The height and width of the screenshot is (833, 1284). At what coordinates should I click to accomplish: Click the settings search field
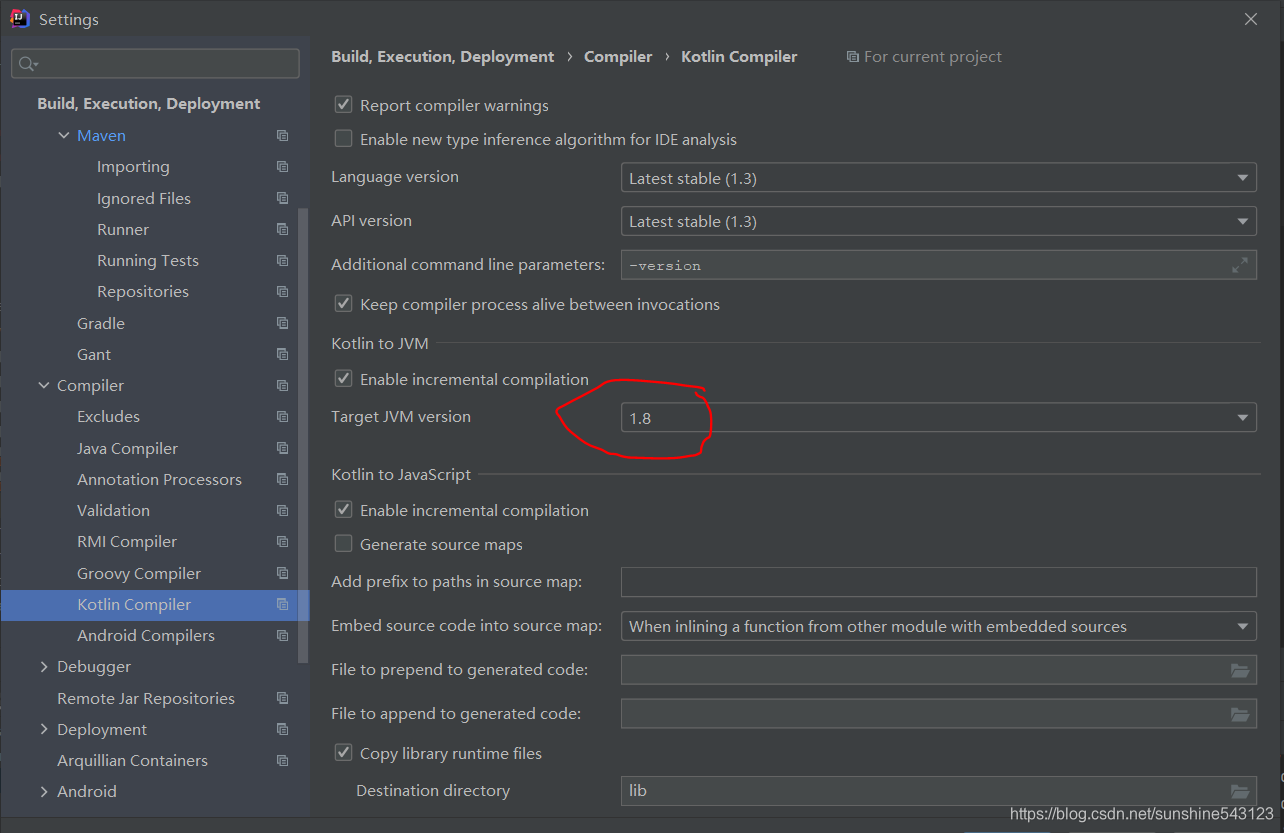pyautogui.click(x=155, y=64)
